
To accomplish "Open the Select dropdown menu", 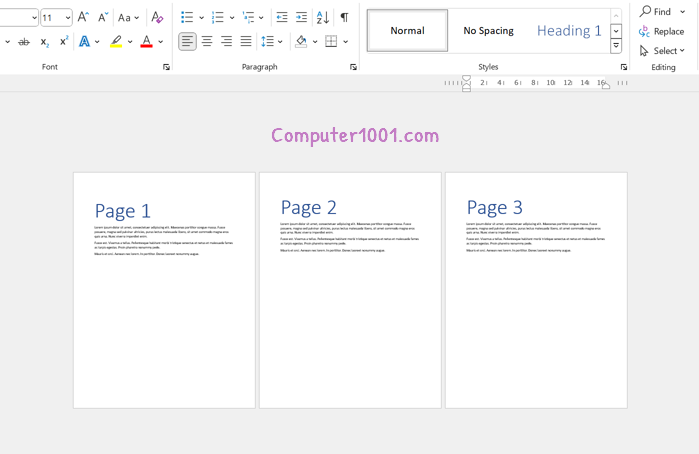I will (x=662, y=51).
